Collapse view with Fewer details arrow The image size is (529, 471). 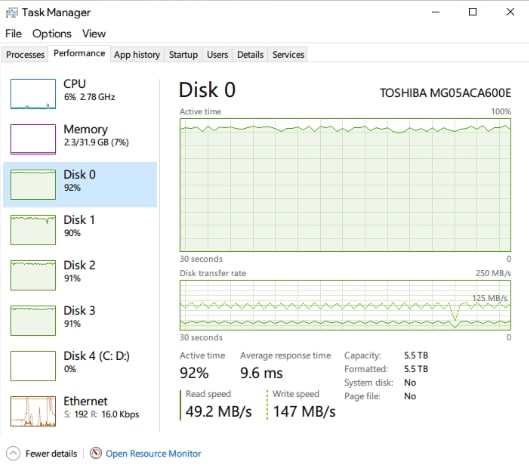point(13,453)
